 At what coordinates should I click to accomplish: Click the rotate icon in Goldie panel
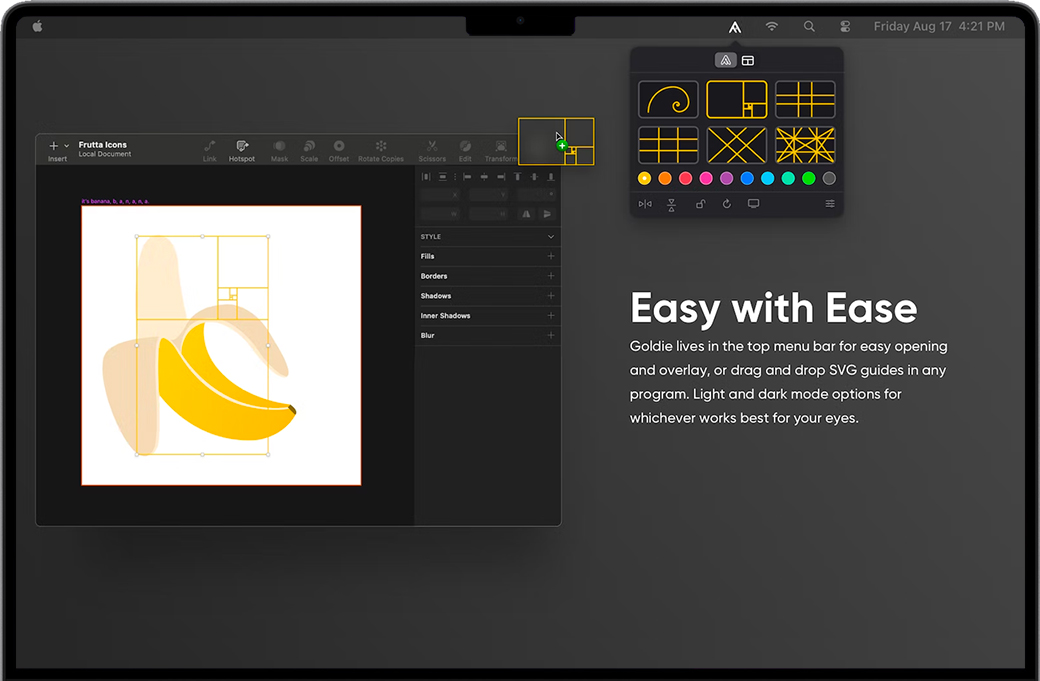click(x=727, y=204)
